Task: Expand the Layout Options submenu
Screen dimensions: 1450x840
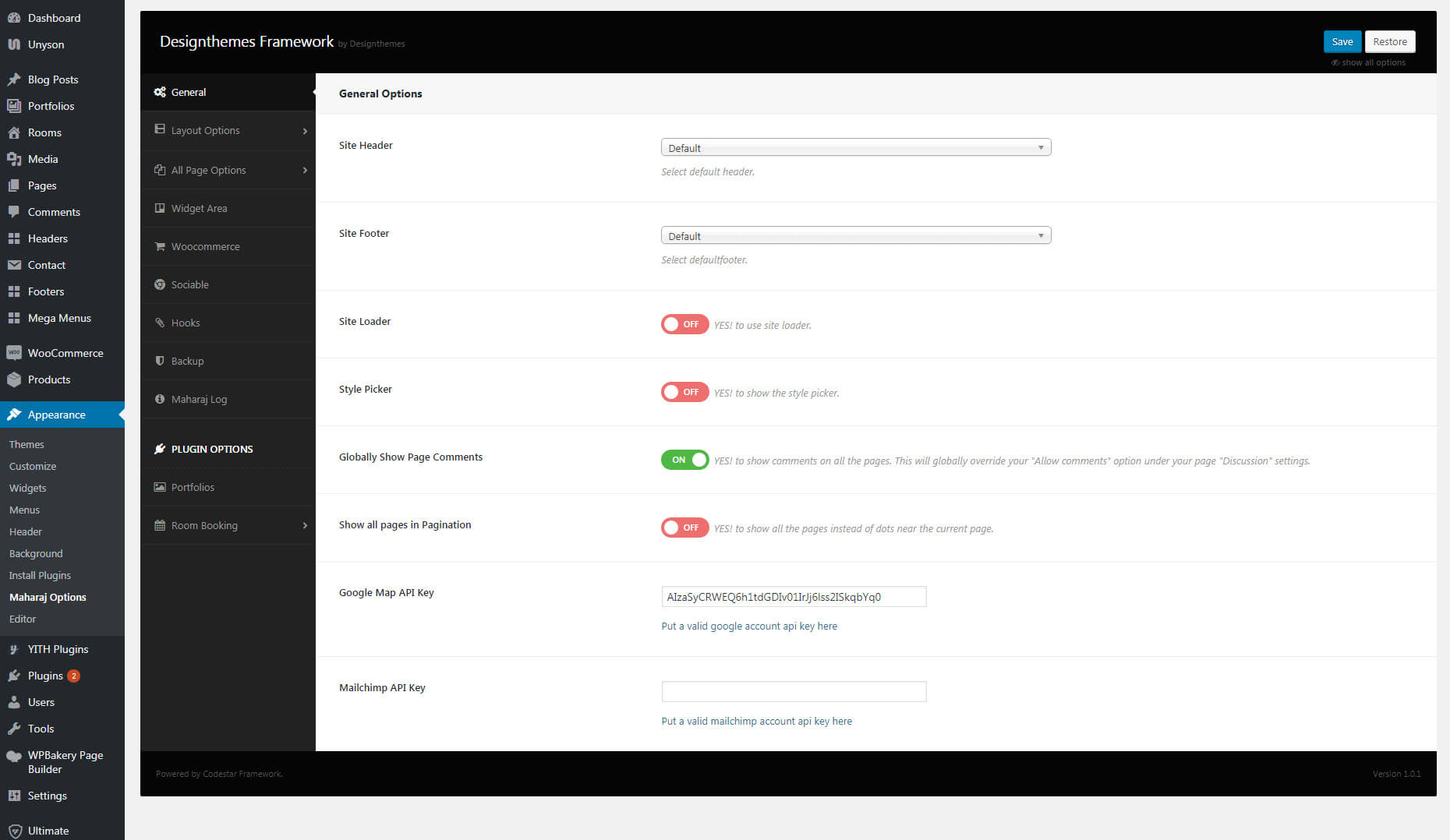Action: pos(205,130)
